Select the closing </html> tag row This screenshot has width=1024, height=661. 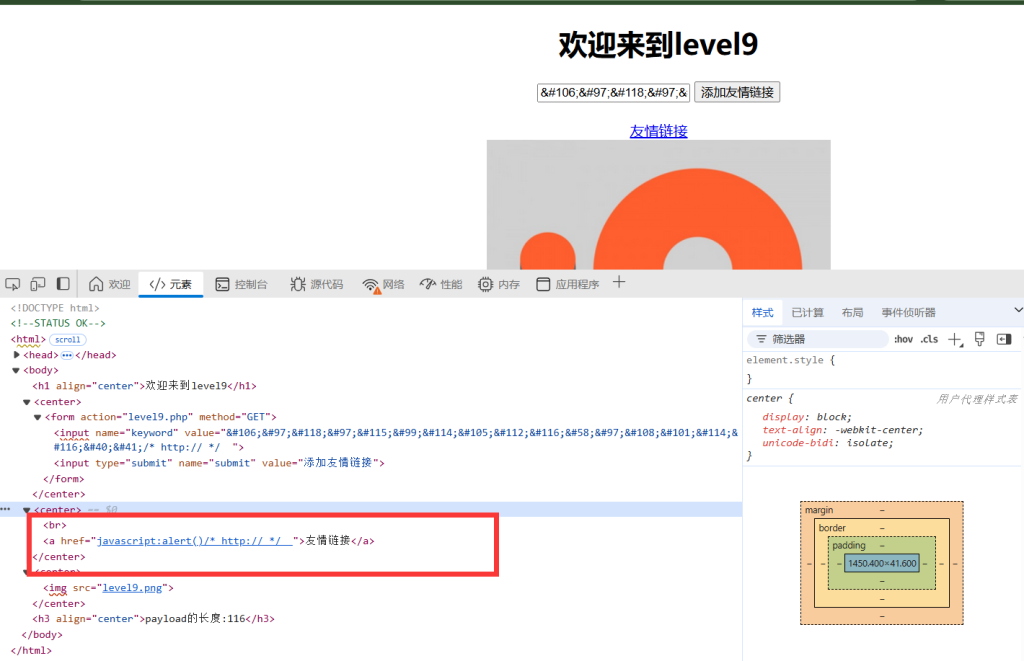click(x=31, y=651)
